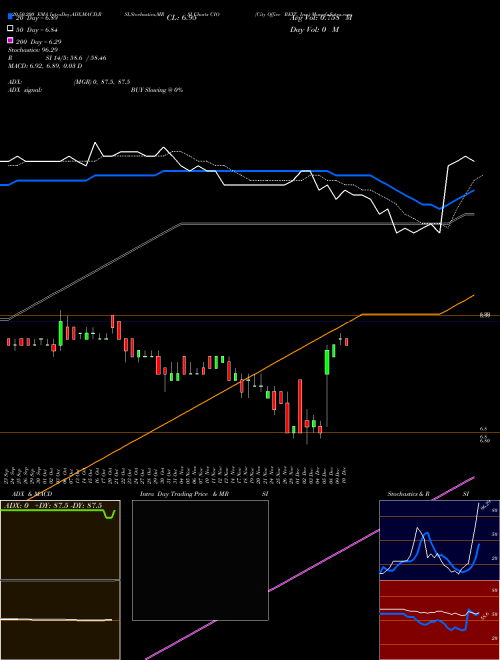
Task: Click the blue 20 Day legend square
Action: pyautogui.click(x=10, y=17)
